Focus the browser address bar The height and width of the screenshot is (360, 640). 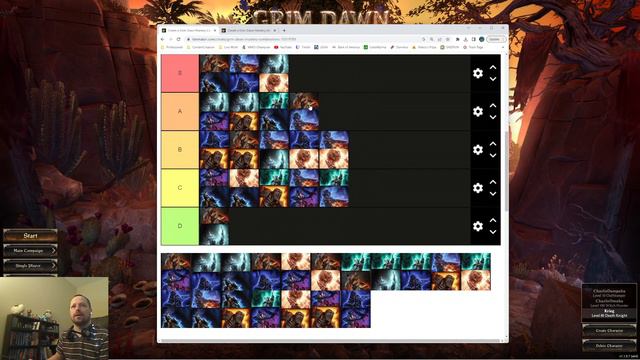click(304, 39)
